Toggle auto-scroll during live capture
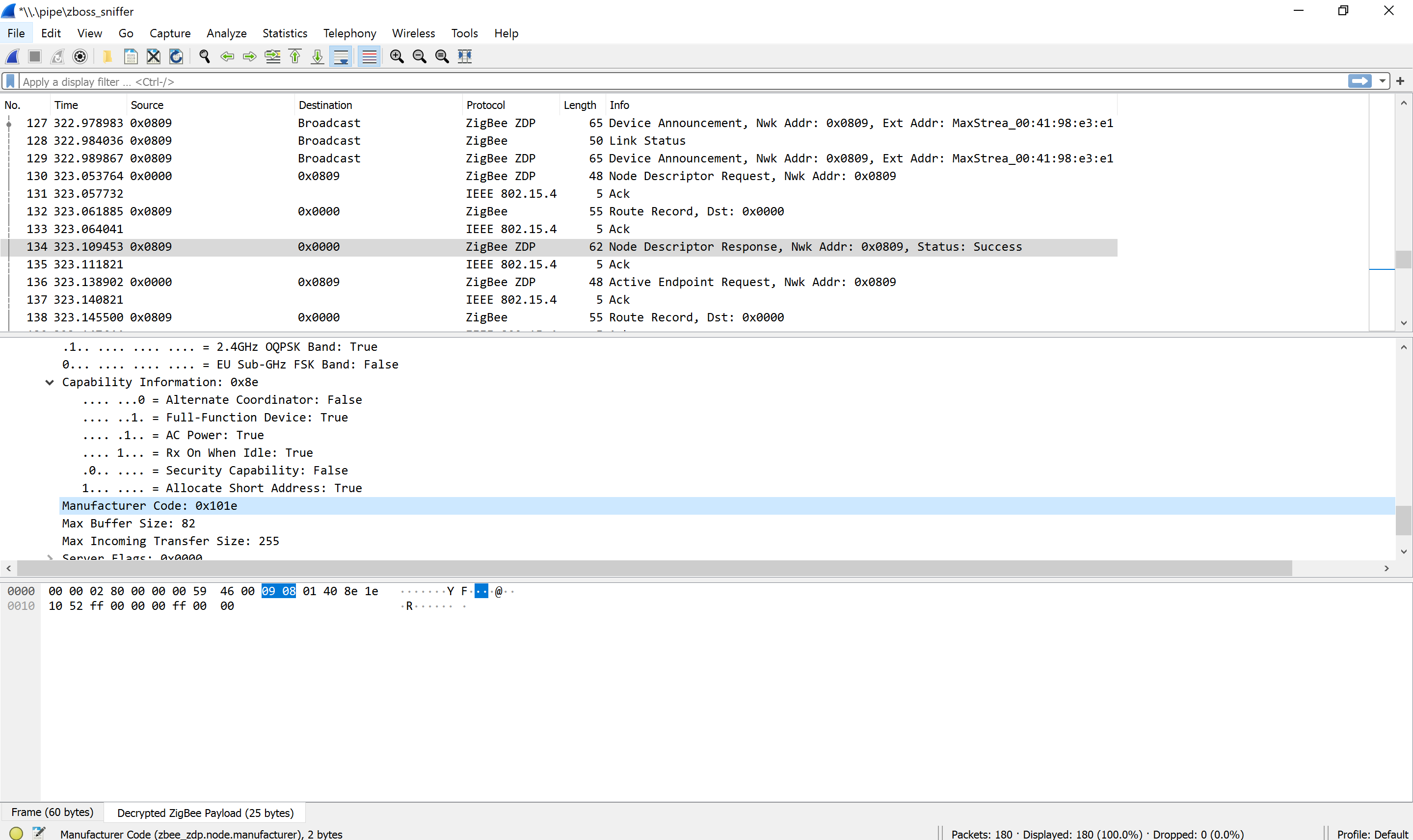This screenshot has width=1413, height=840. (x=341, y=56)
